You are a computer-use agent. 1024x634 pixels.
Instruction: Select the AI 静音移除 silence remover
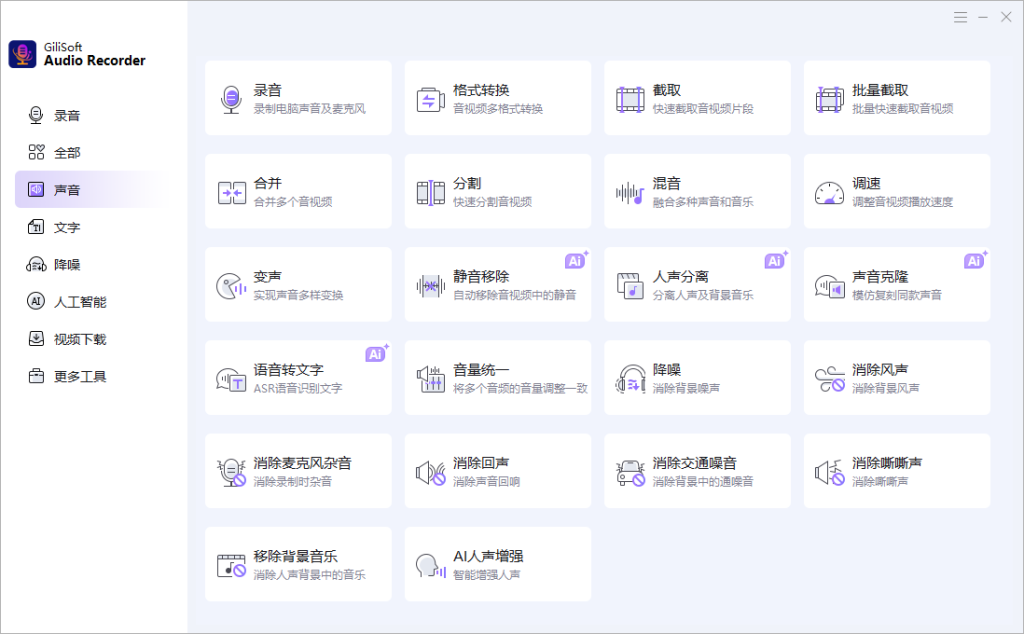tap(497, 284)
